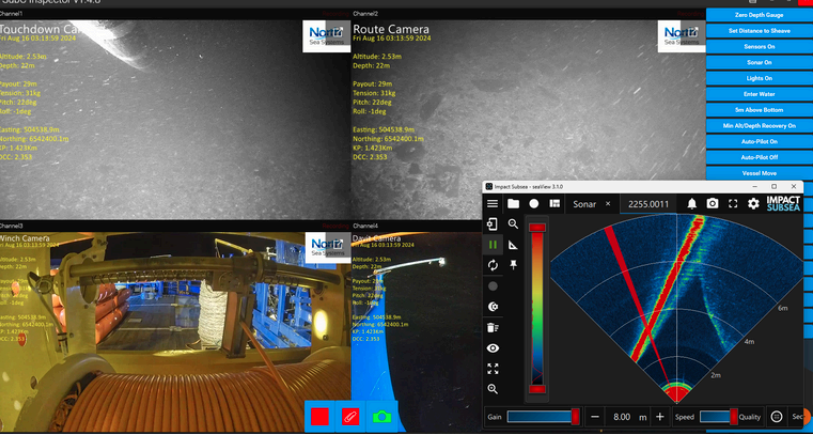Click the Auto-Pilot Off button
This screenshot has height=434, width=814.
(x=759, y=157)
